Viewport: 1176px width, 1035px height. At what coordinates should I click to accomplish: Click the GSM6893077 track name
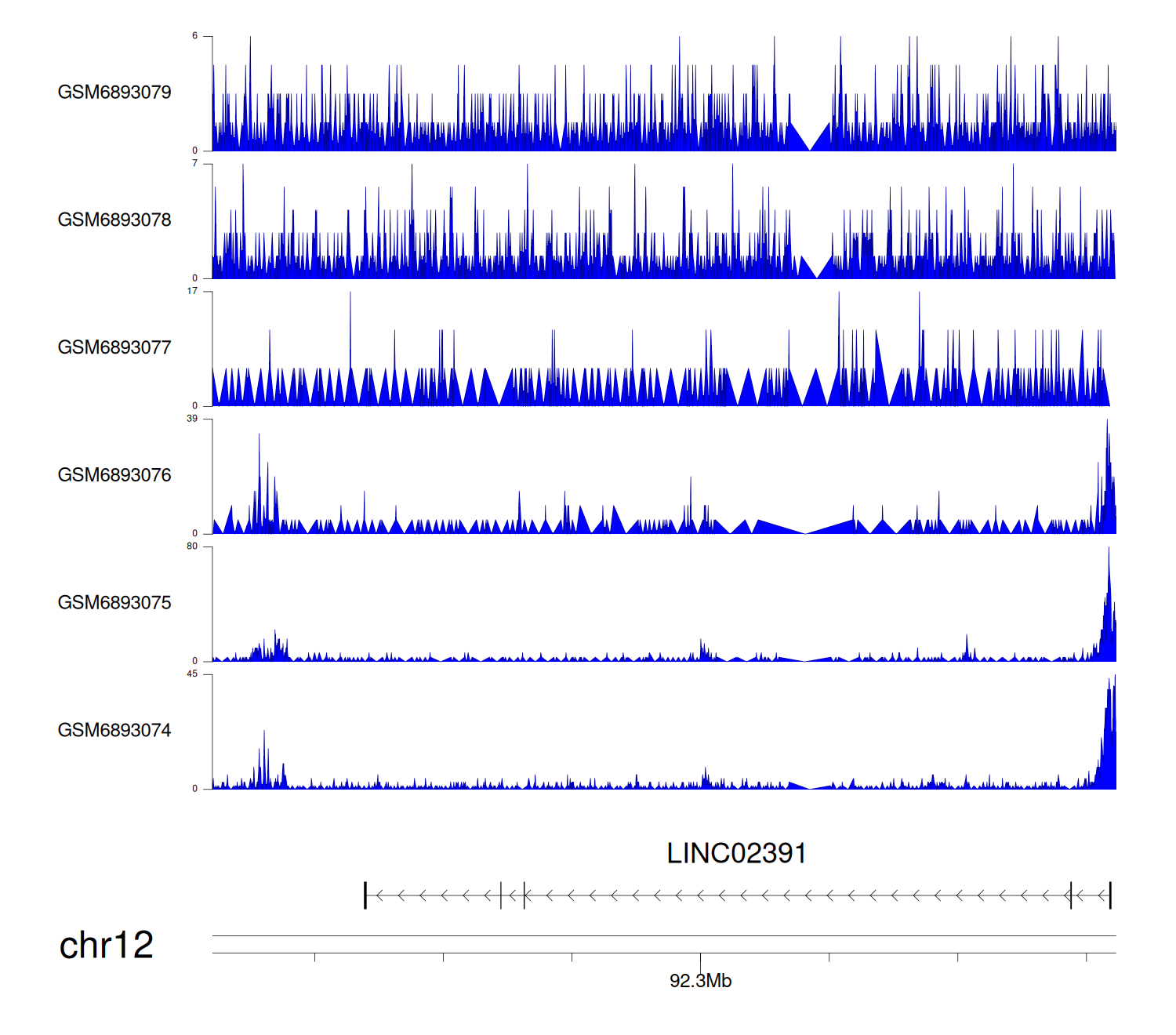[x=114, y=348]
